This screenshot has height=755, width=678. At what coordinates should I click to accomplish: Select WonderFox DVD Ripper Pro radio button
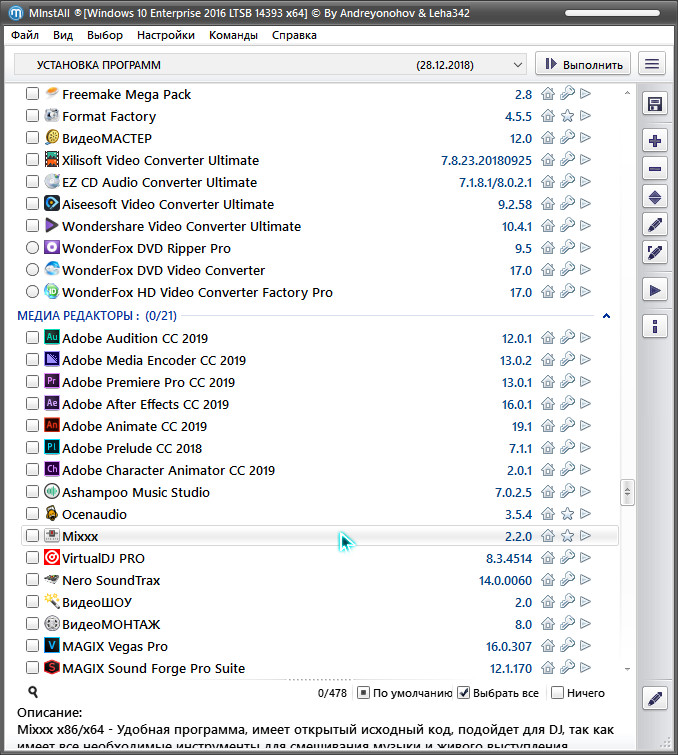click(33, 248)
